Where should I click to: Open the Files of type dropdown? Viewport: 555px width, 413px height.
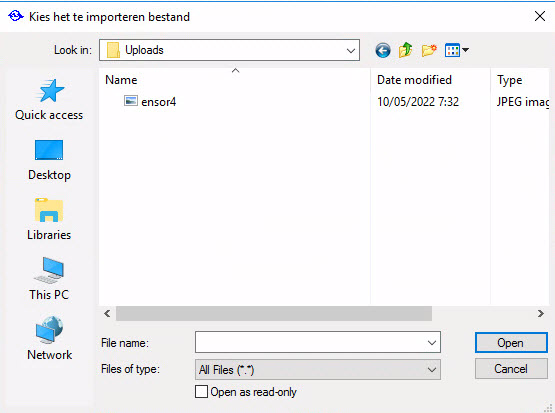point(317,370)
